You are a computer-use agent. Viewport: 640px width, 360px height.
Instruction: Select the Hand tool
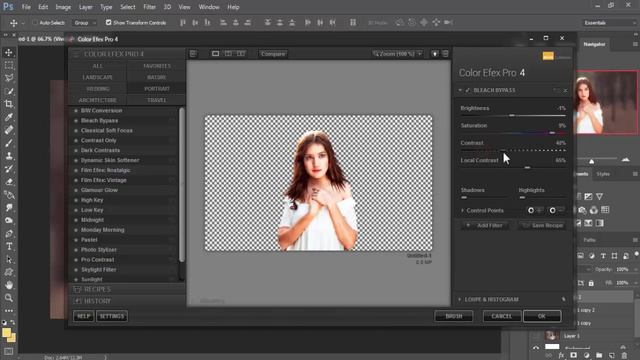click(x=9, y=285)
